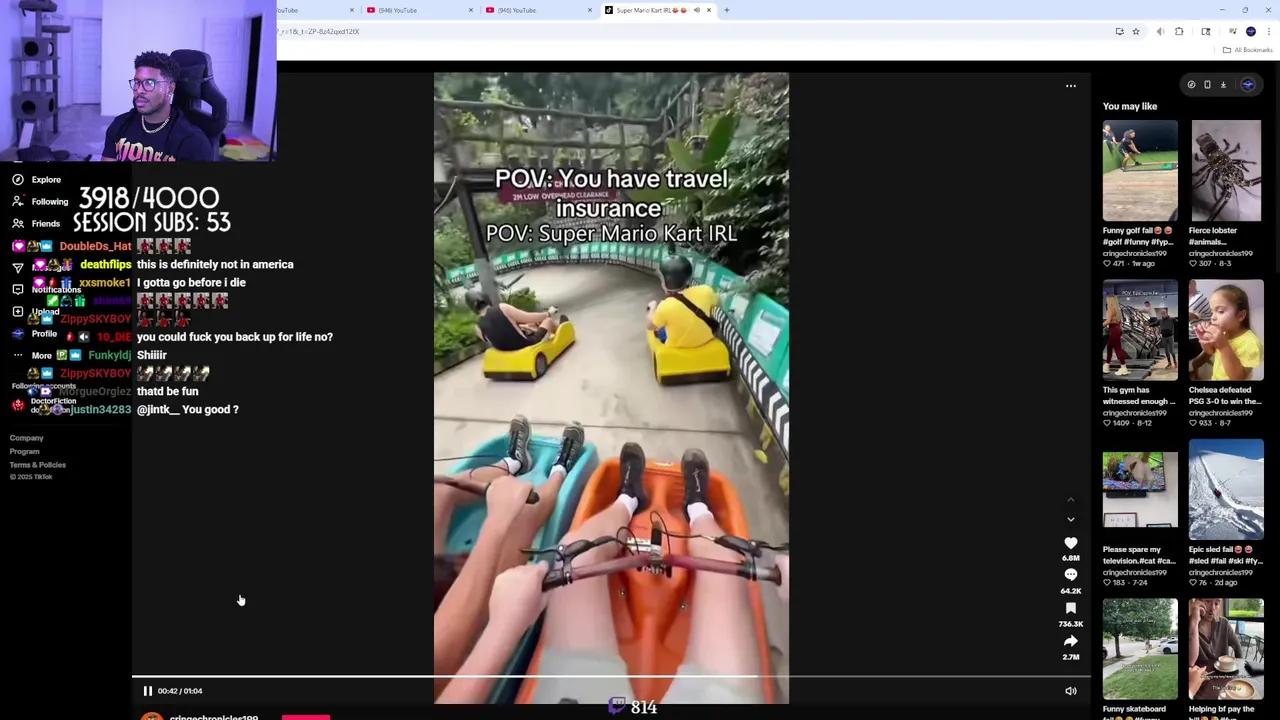Click the Upload plus icon
The height and width of the screenshot is (720, 1280).
coord(18,312)
